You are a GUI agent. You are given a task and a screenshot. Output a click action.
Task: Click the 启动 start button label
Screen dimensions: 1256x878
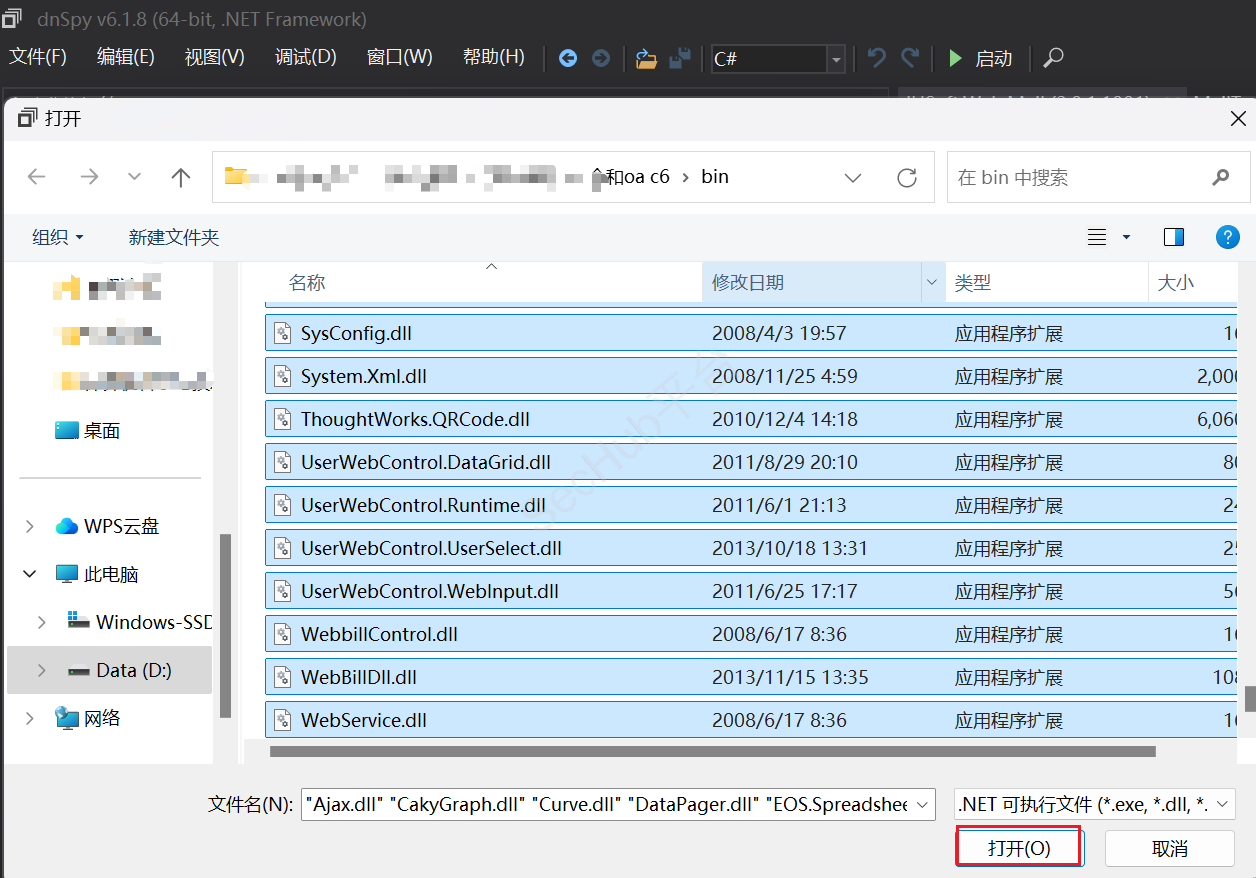(x=994, y=59)
